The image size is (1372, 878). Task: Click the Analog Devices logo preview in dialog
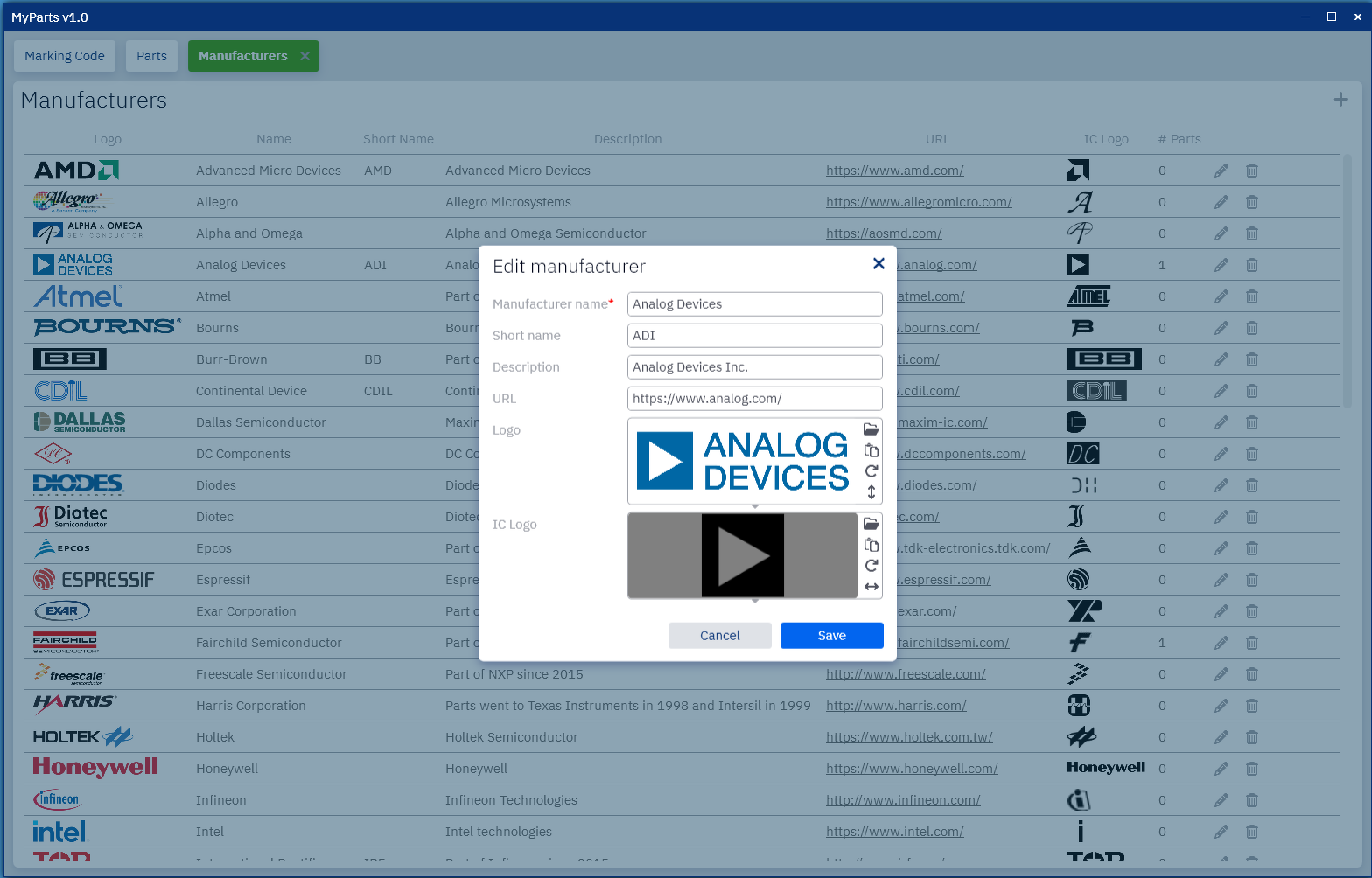[x=743, y=461]
